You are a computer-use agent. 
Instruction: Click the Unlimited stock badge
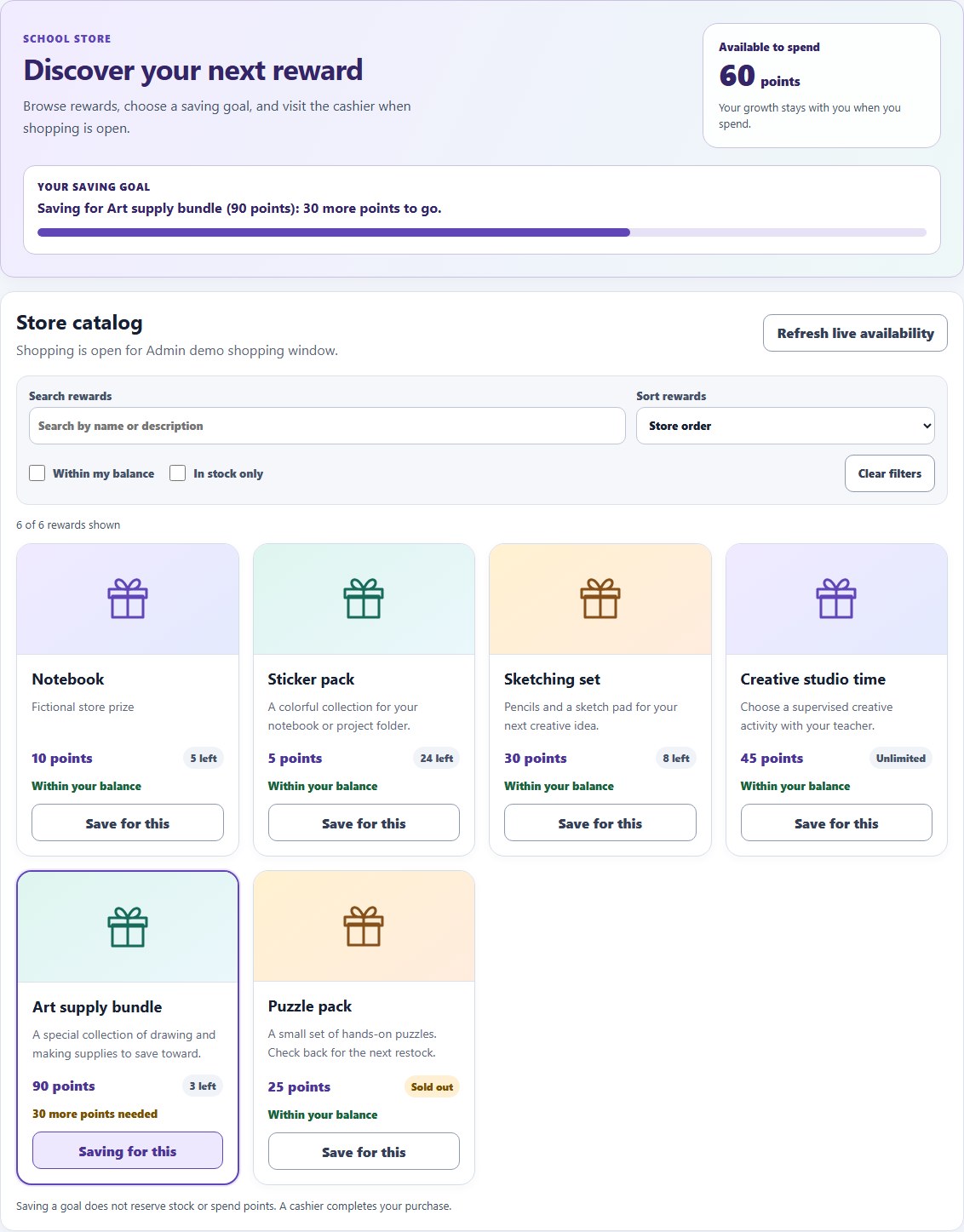click(x=900, y=758)
